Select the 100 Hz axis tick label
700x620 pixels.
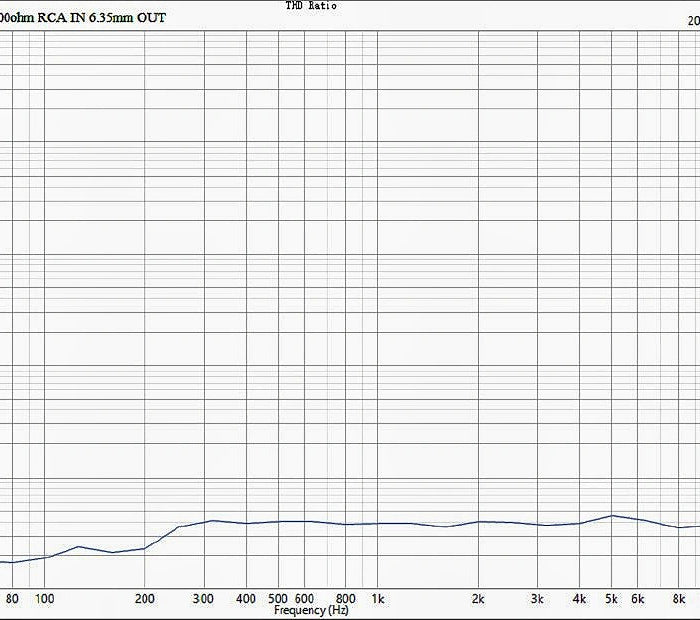(44, 599)
